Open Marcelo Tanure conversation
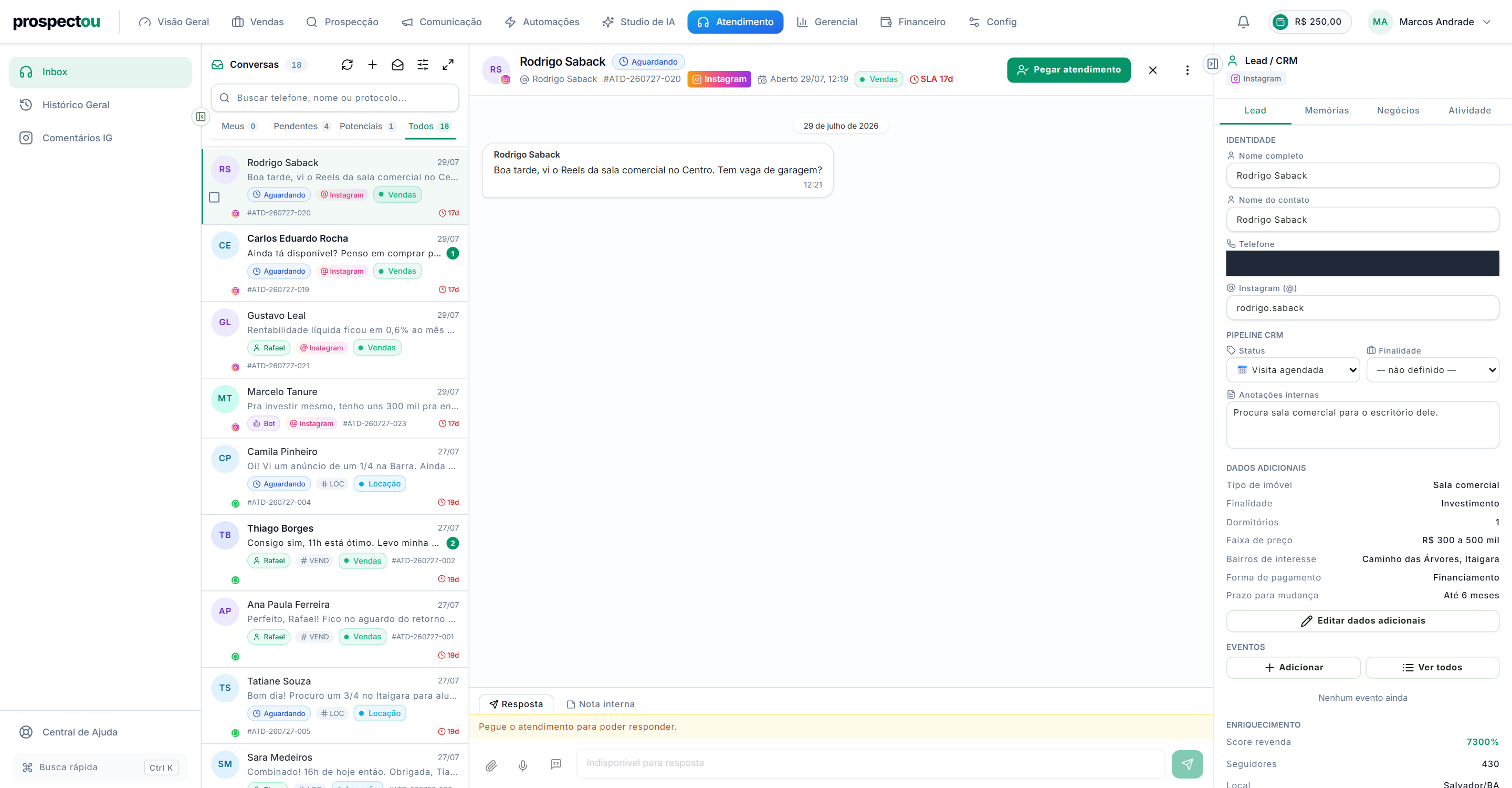 [x=334, y=408]
